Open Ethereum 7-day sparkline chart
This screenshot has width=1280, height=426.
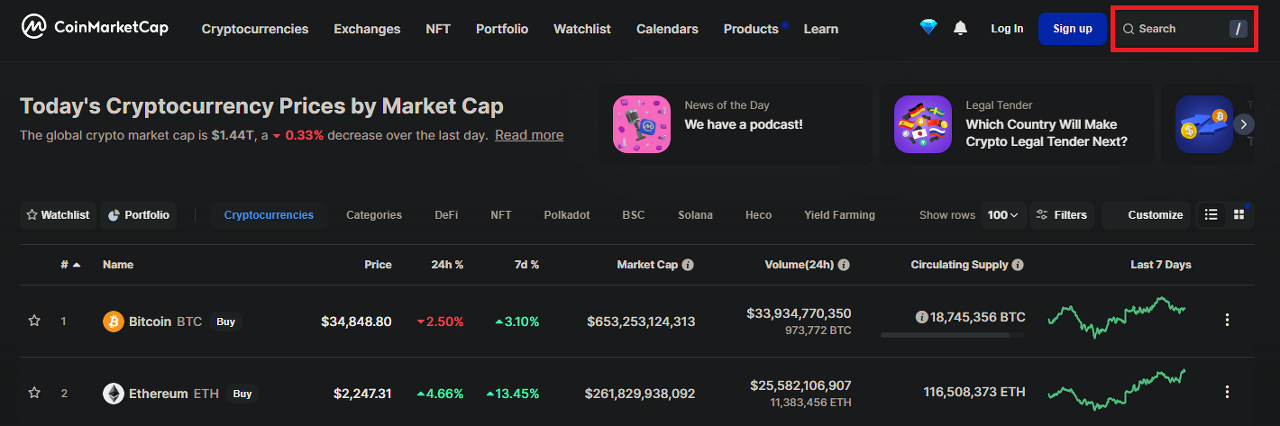point(1117,389)
